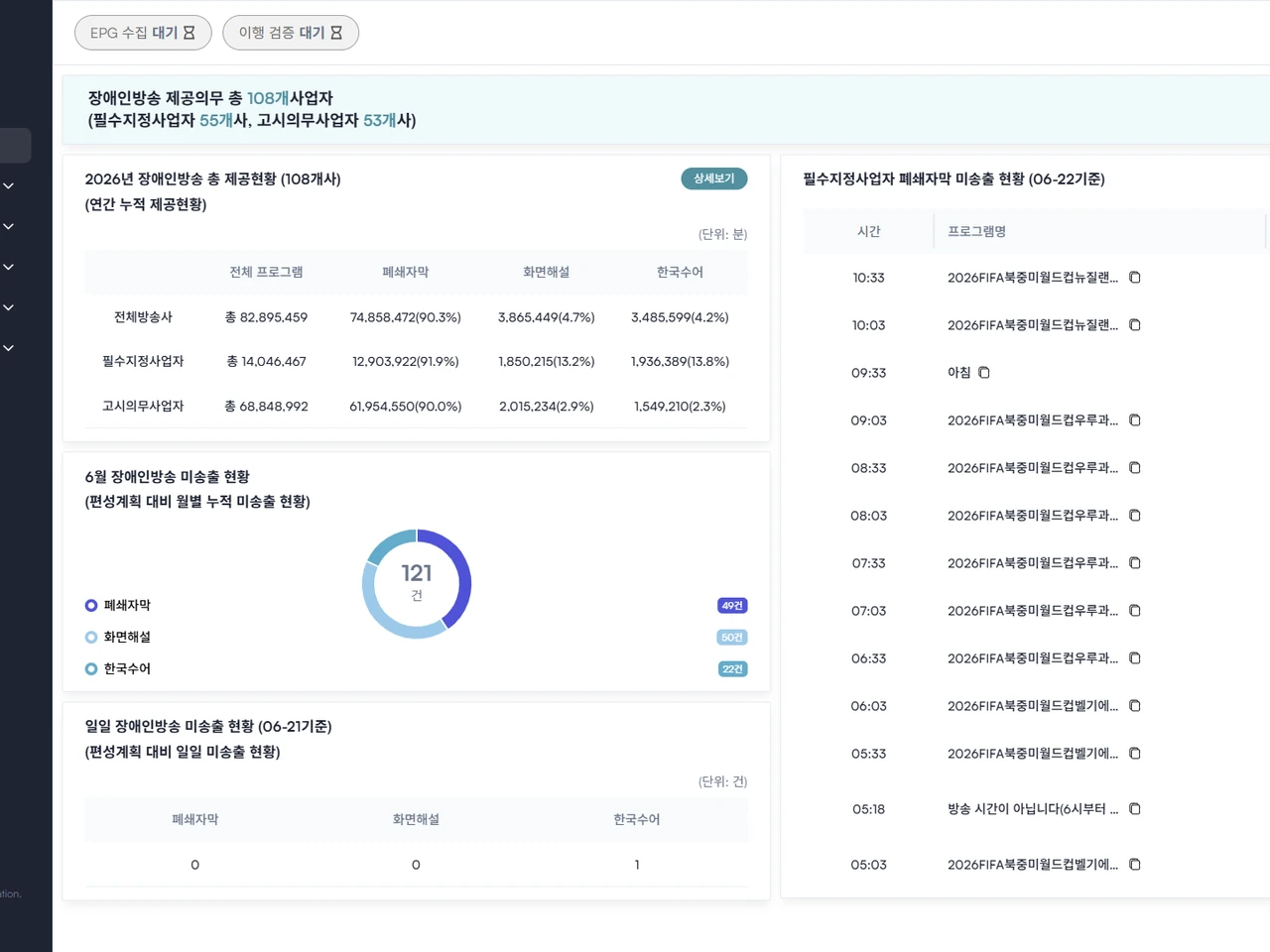This screenshot has height=952, width=1270.
Task: Toggle the 폐쇄자막 legend item in donut chart
Action: coord(118,605)
